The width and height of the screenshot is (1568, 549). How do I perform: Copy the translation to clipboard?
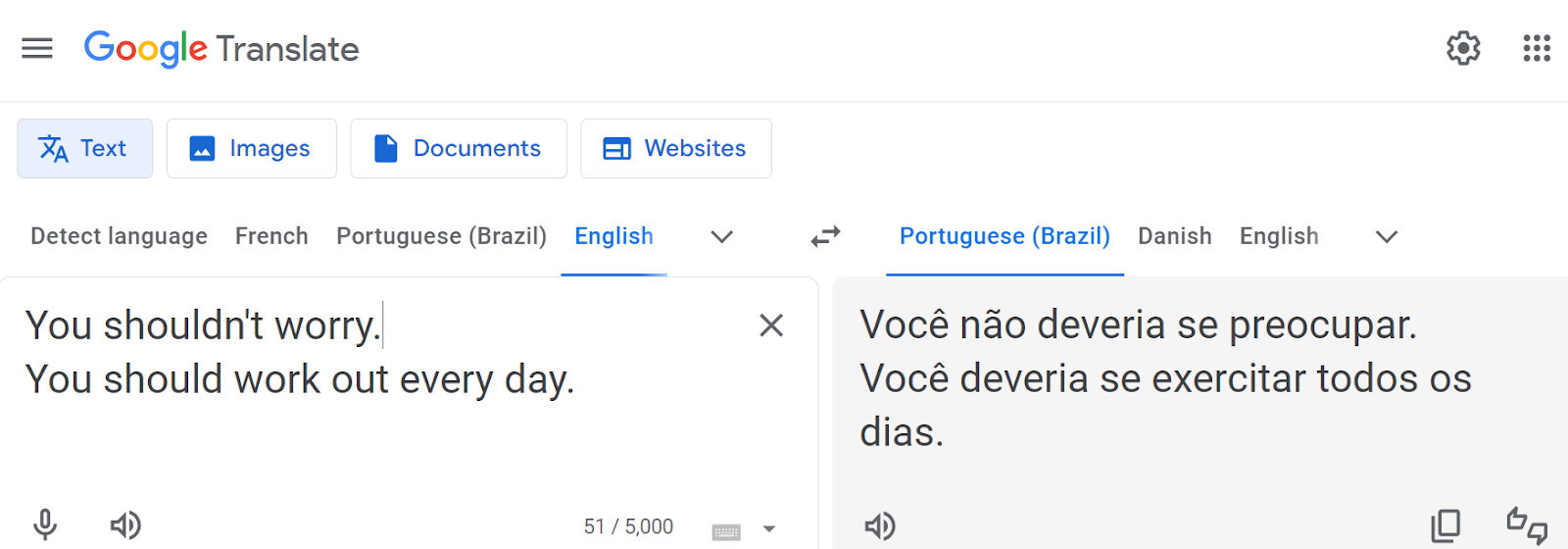(x=1445, y=525)
